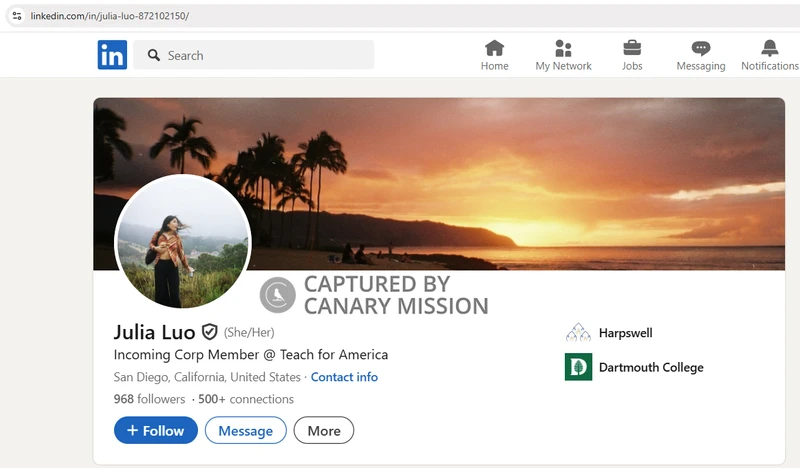The height and width of the screenshot is (468, 800).
Task: Click the Harpswell logo icon
Action: pyautogui.click(x=578, y=332)
